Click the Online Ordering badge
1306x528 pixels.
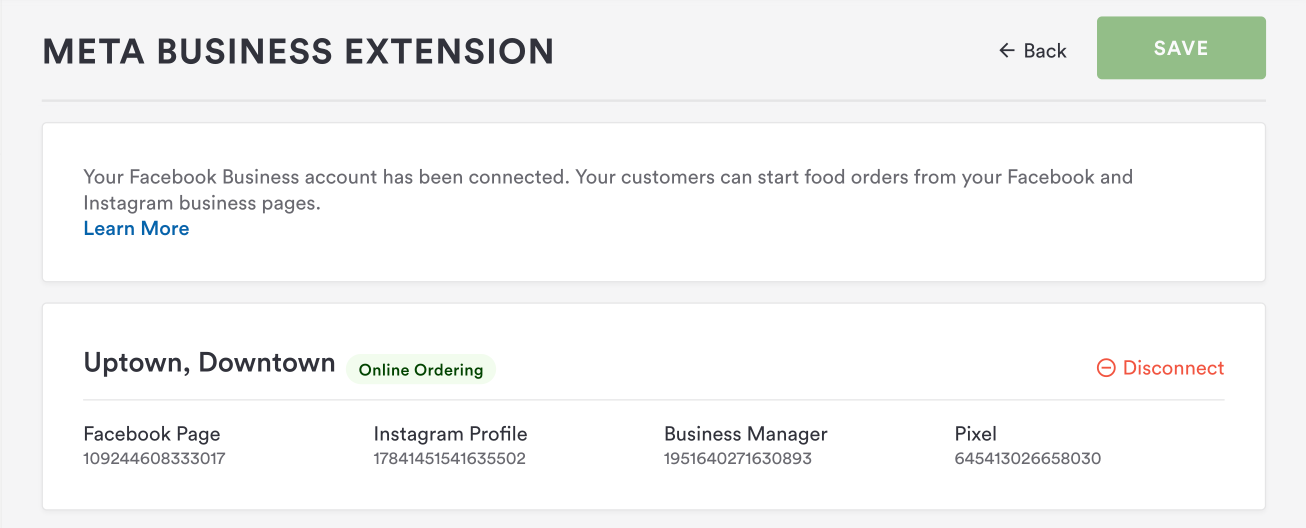pyautogui.click(x=421, y=370)
